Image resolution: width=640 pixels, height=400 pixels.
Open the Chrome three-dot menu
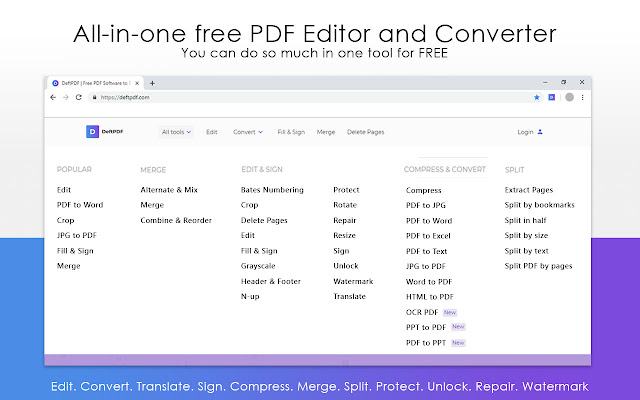584,97
